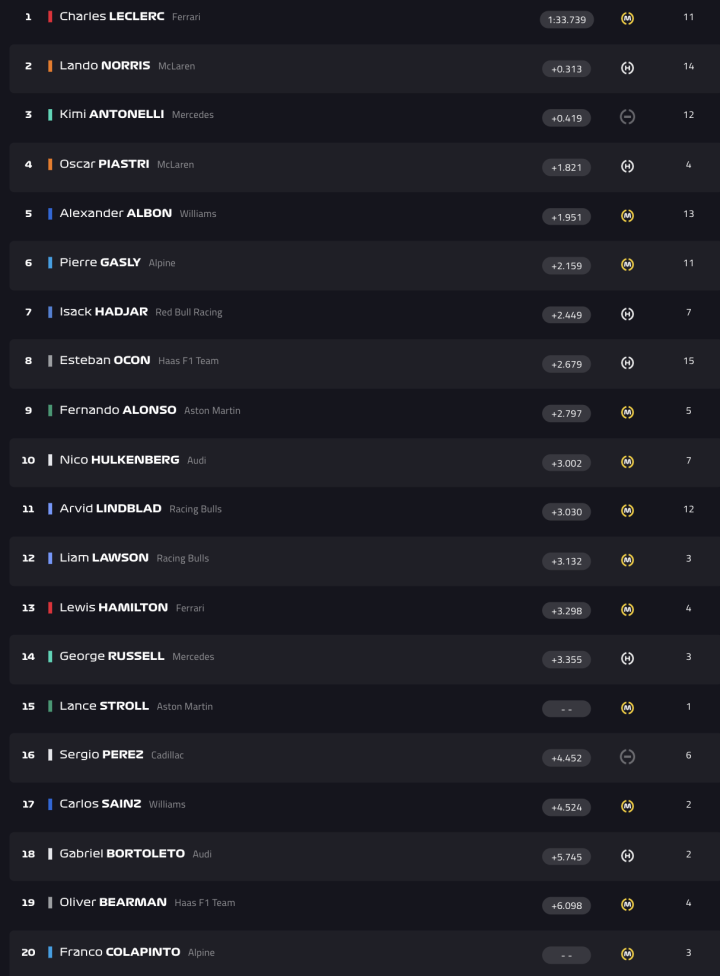720x976 pixels.
Task: Select Nico Hulkenberg's driver name
Action: (119, 459)
